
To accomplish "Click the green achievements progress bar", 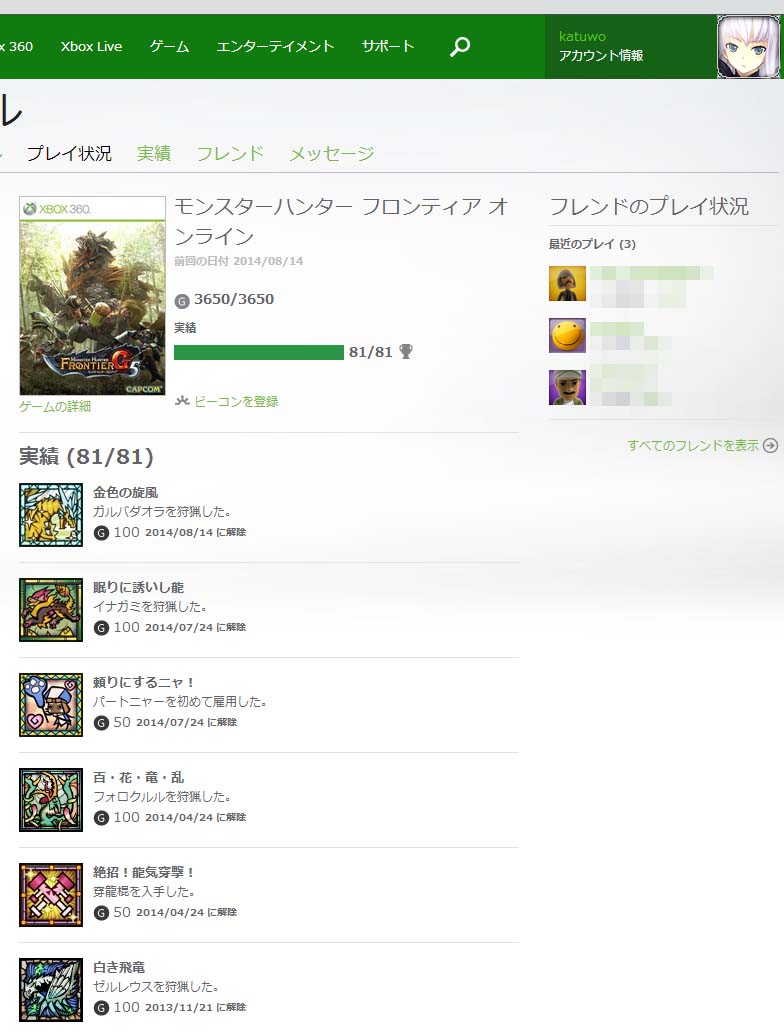I will [258, 352].
